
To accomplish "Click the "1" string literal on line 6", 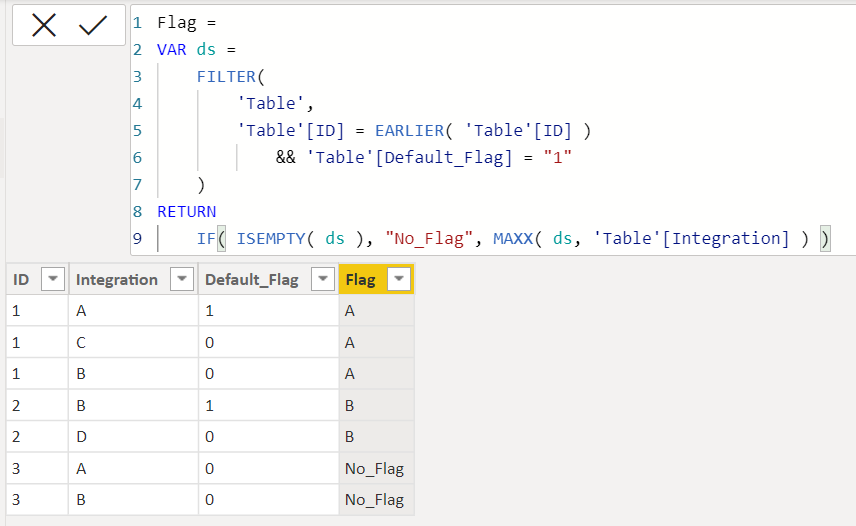I will coord(557,157).
